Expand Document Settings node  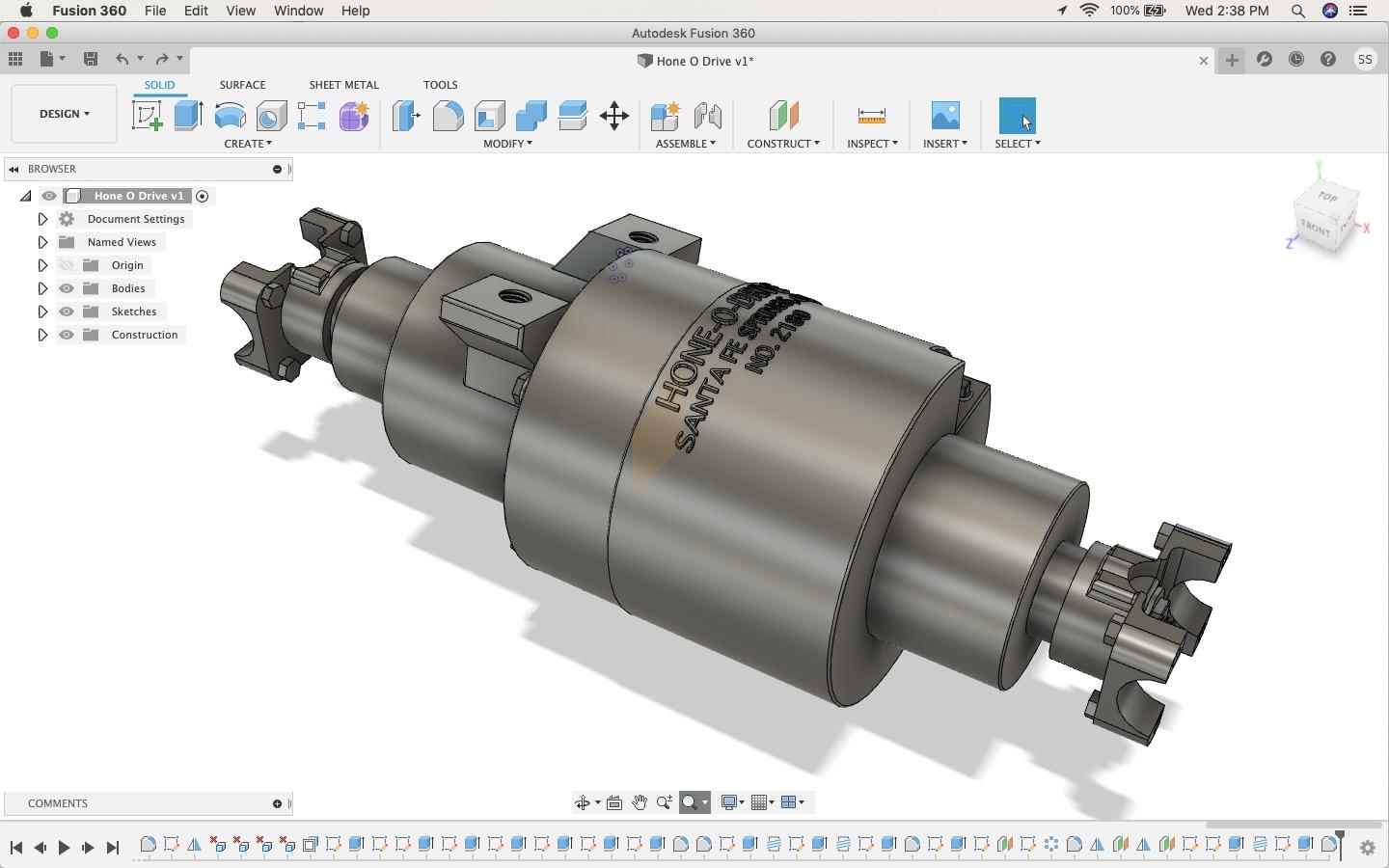(42, 219)
